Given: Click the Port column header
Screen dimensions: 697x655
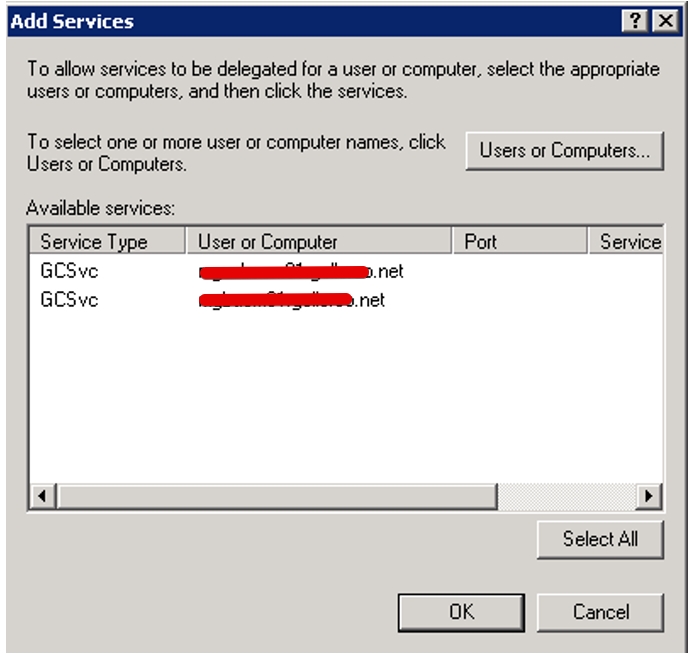Looking at the screenshot, I should (x=481, y=242).
